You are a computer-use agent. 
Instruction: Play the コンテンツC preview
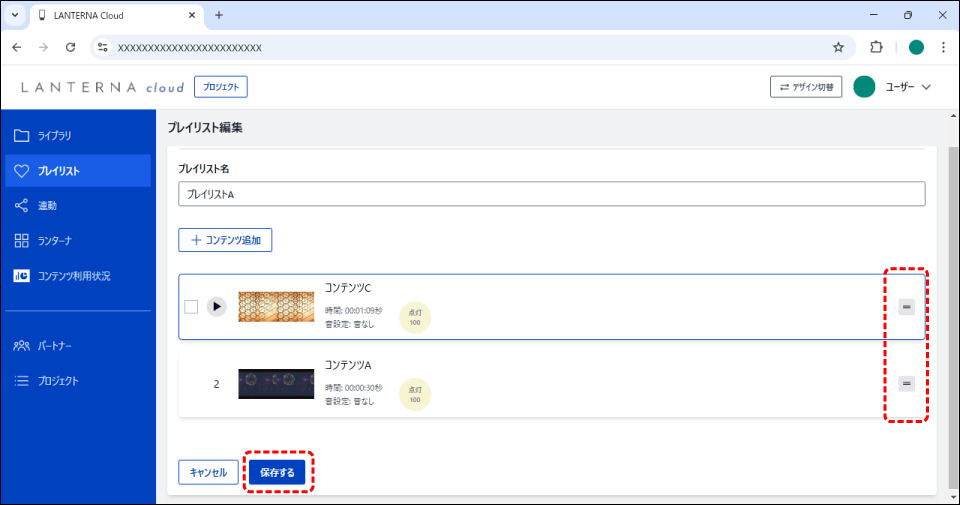(x=217, y=307)
